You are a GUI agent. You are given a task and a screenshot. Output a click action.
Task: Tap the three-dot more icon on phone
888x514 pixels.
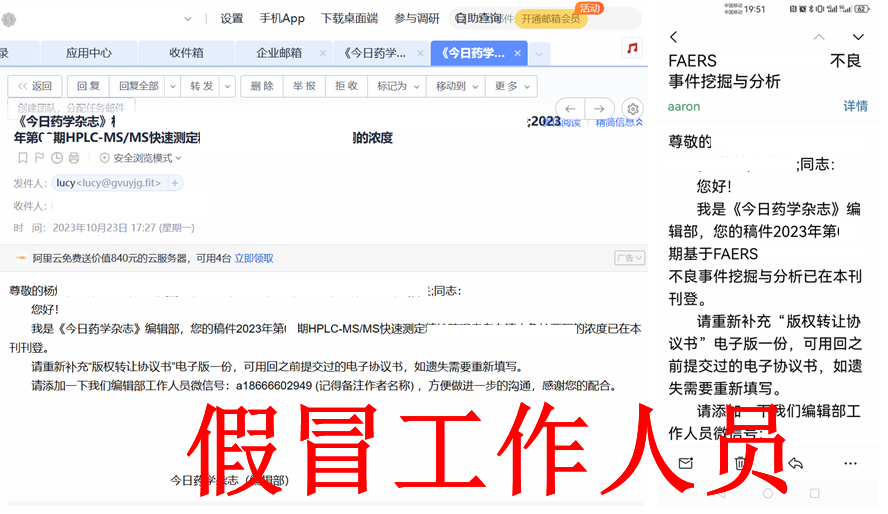(x=850, y=463)
